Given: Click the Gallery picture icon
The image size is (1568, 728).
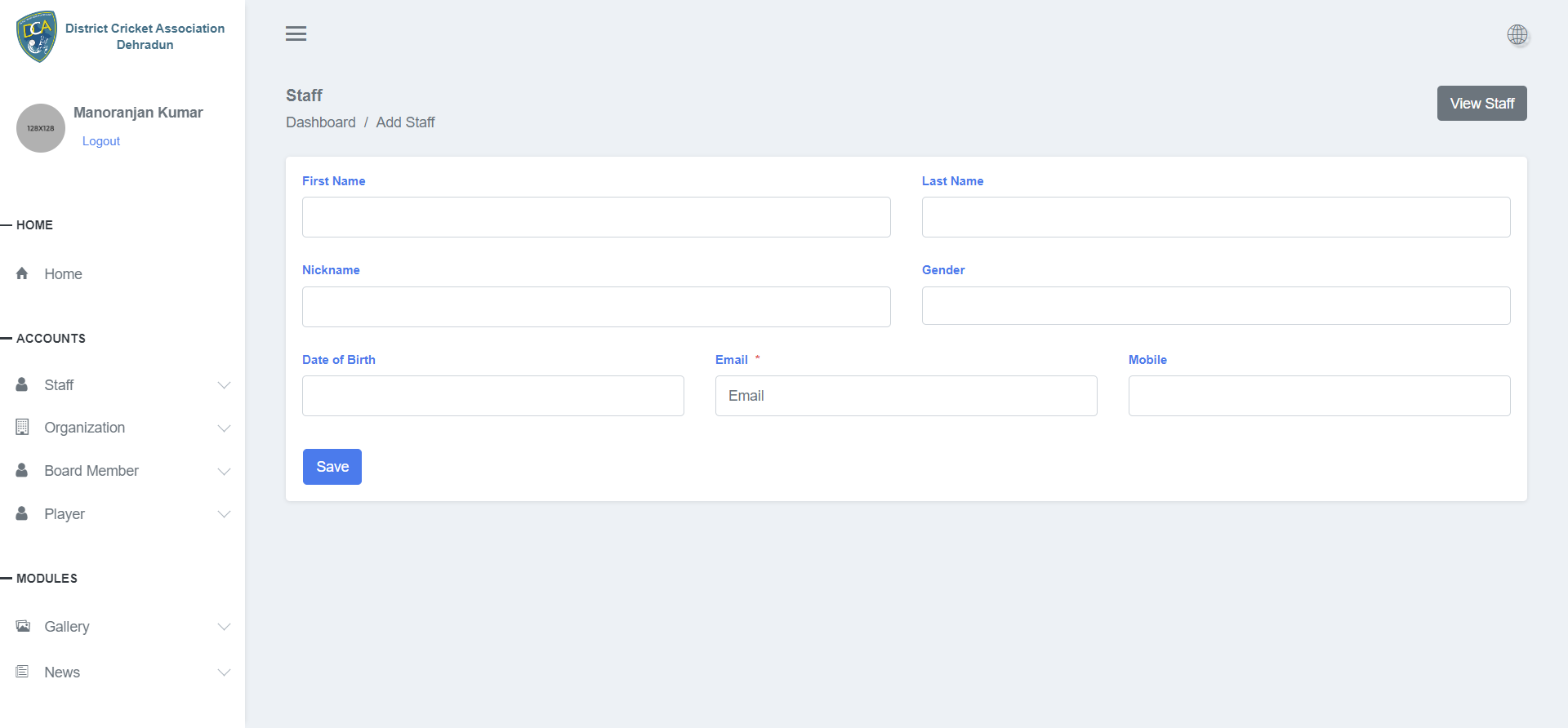Looking at the screenshot, I should coord(23,626).
